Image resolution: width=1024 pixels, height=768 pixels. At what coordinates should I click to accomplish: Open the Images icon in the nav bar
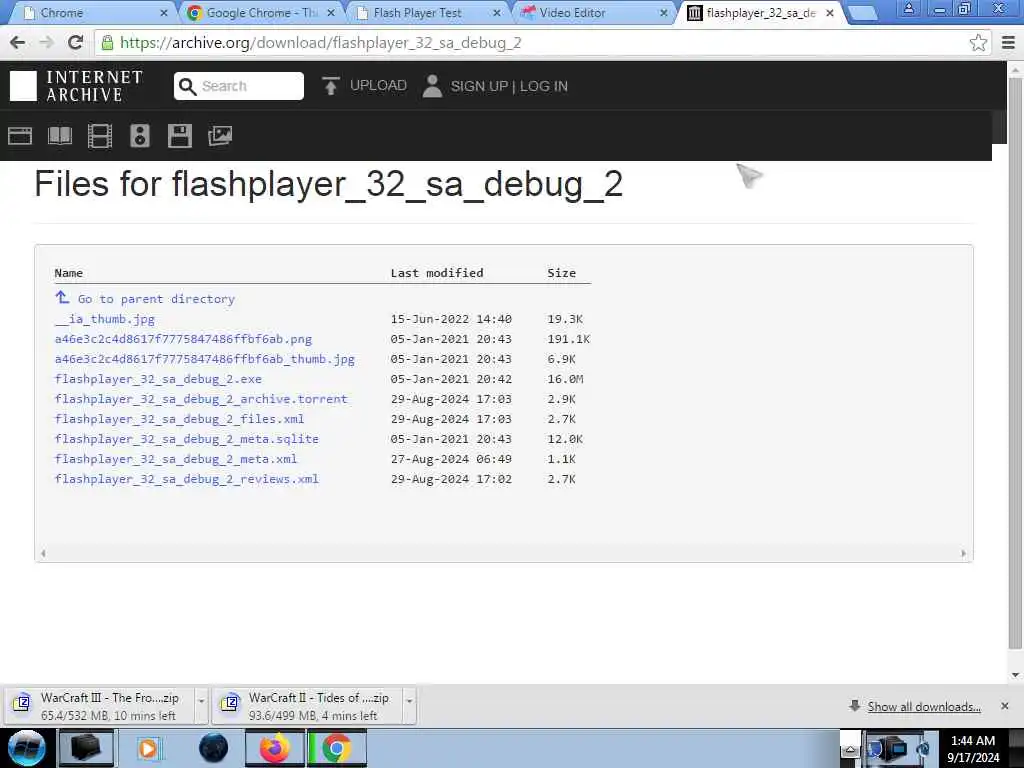(x=220, y=136)
